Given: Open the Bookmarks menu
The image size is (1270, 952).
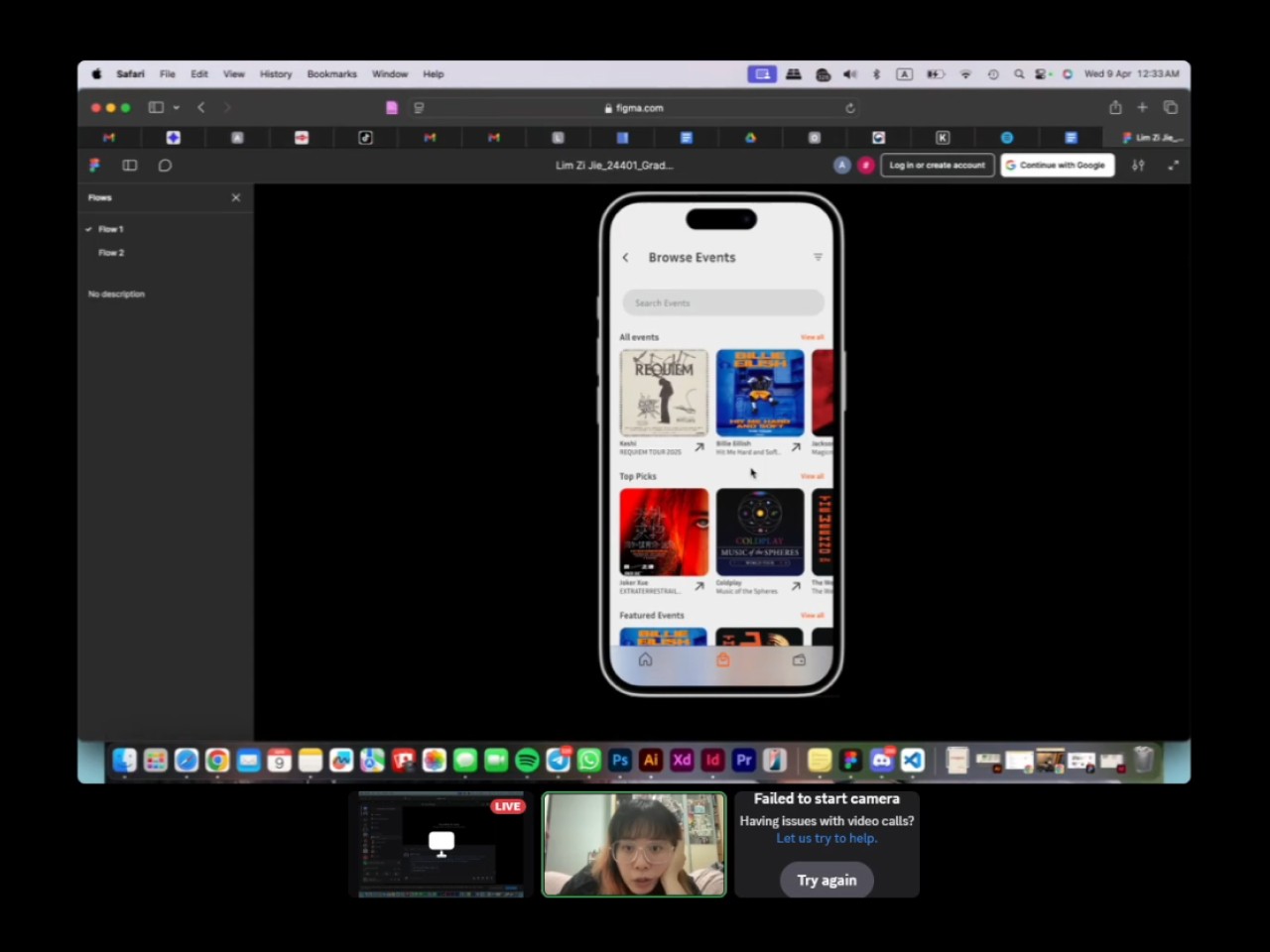Looking at the screenshot, I should click(331, 74).
